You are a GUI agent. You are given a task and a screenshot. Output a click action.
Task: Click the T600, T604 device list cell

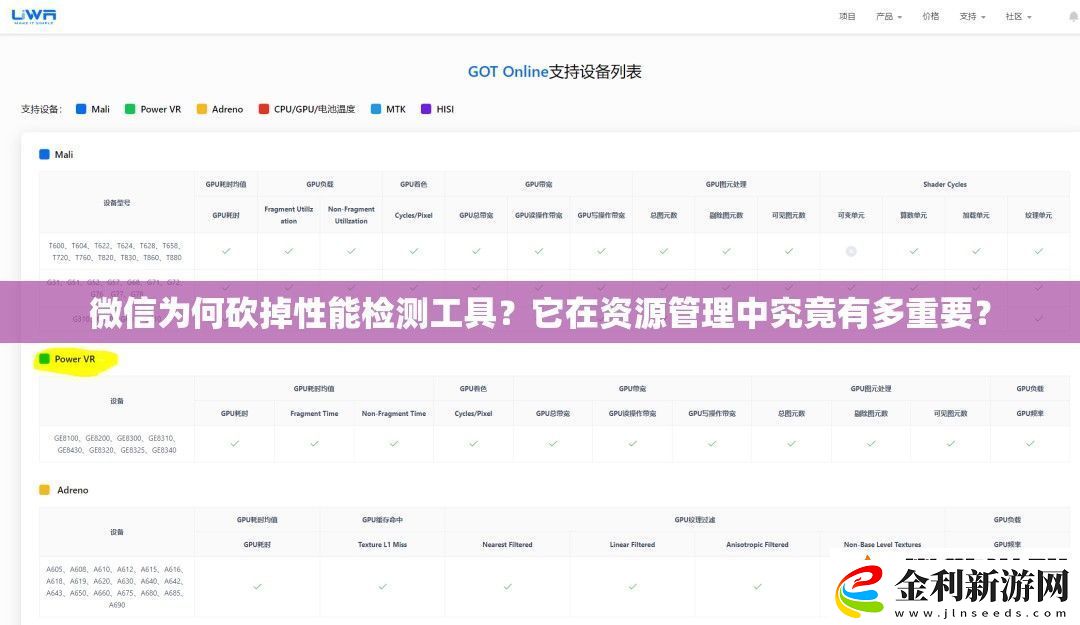pyautogui.click(x=116, y=252)
